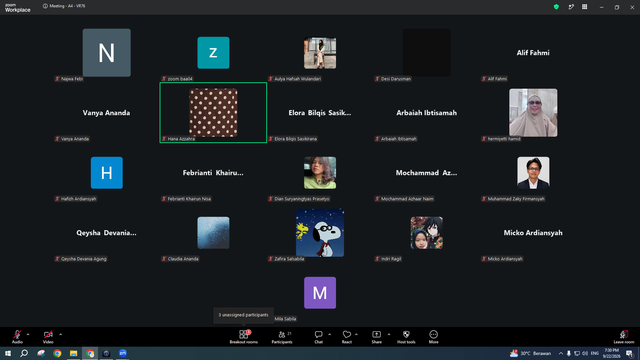Open the taskbar clock and calendar
Viewport: 640px width, 360px height.
click(x=611, y=353)
